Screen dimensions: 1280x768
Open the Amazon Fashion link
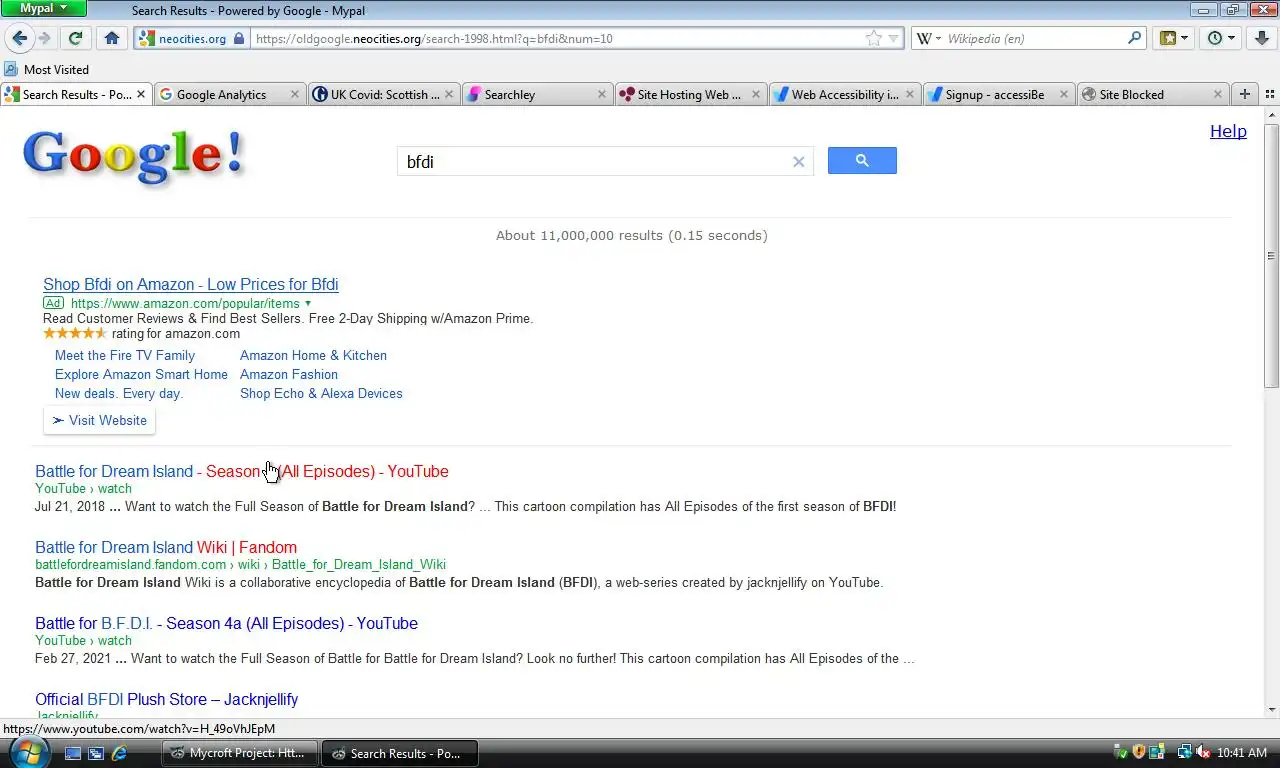point(289,374)
